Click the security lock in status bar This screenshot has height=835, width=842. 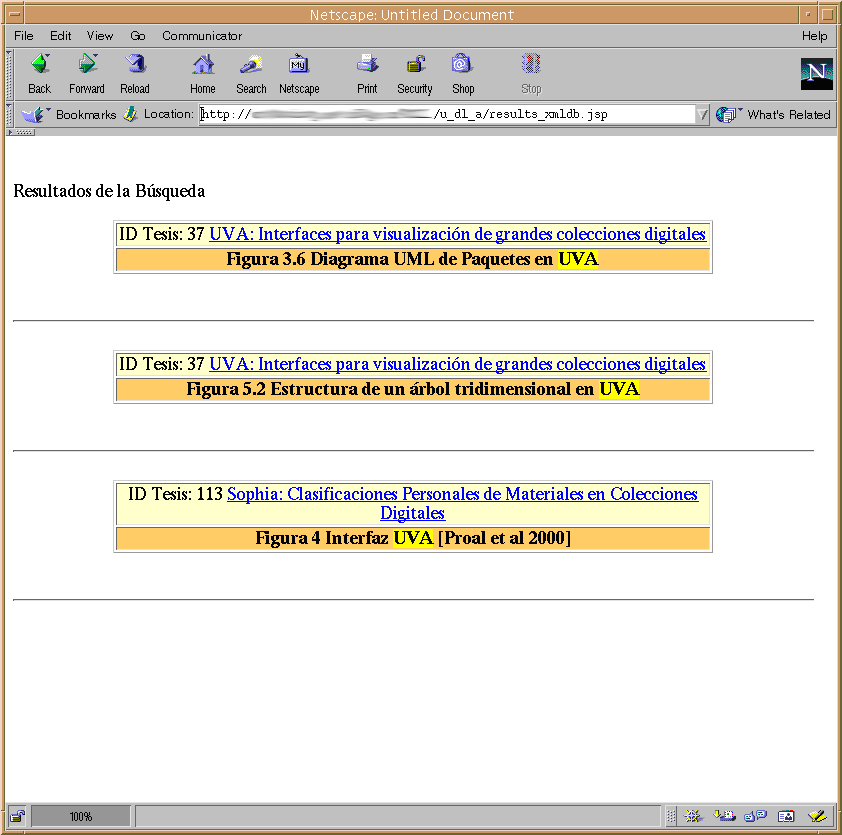tap(18, 816)
